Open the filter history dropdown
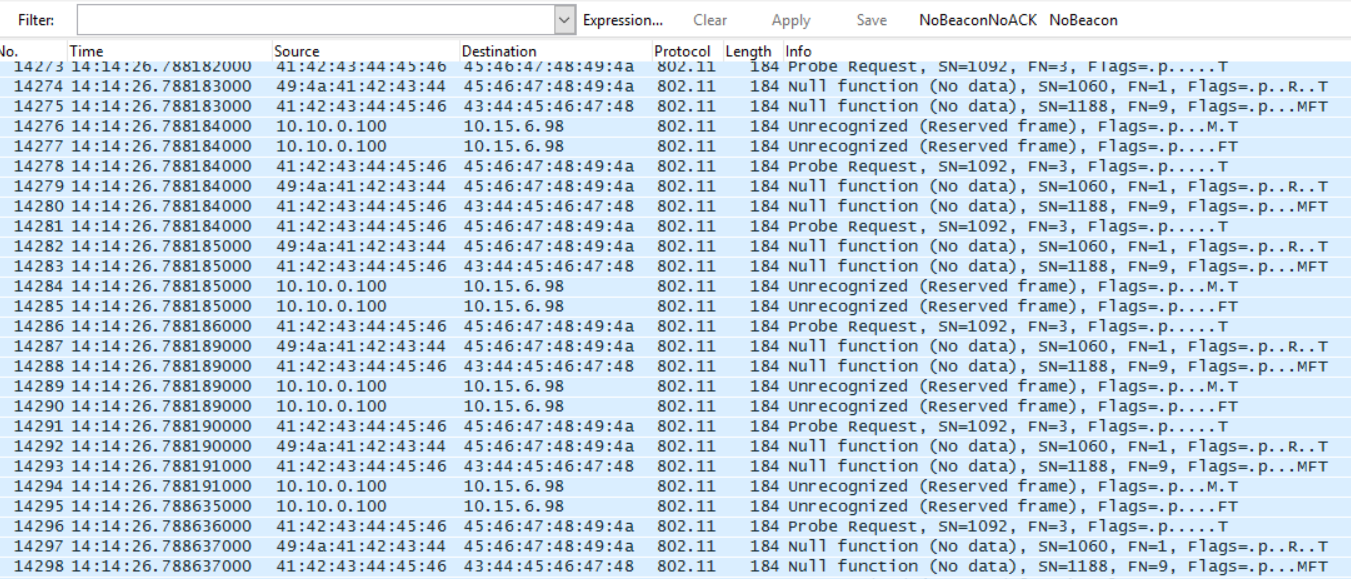Screen dimensions: 1351x579 click(563, 18)
